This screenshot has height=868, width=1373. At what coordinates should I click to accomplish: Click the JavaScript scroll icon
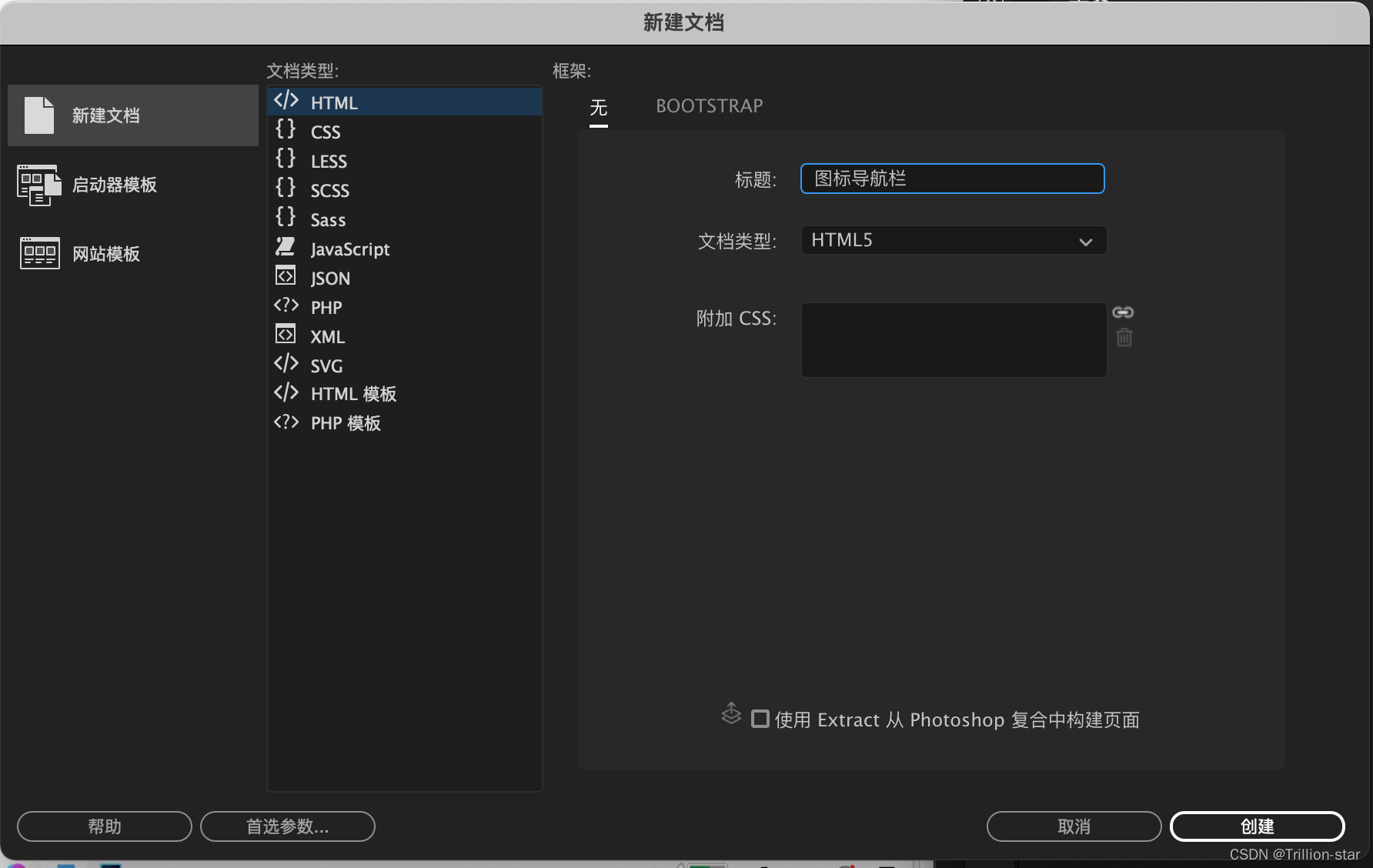point(286,246)
